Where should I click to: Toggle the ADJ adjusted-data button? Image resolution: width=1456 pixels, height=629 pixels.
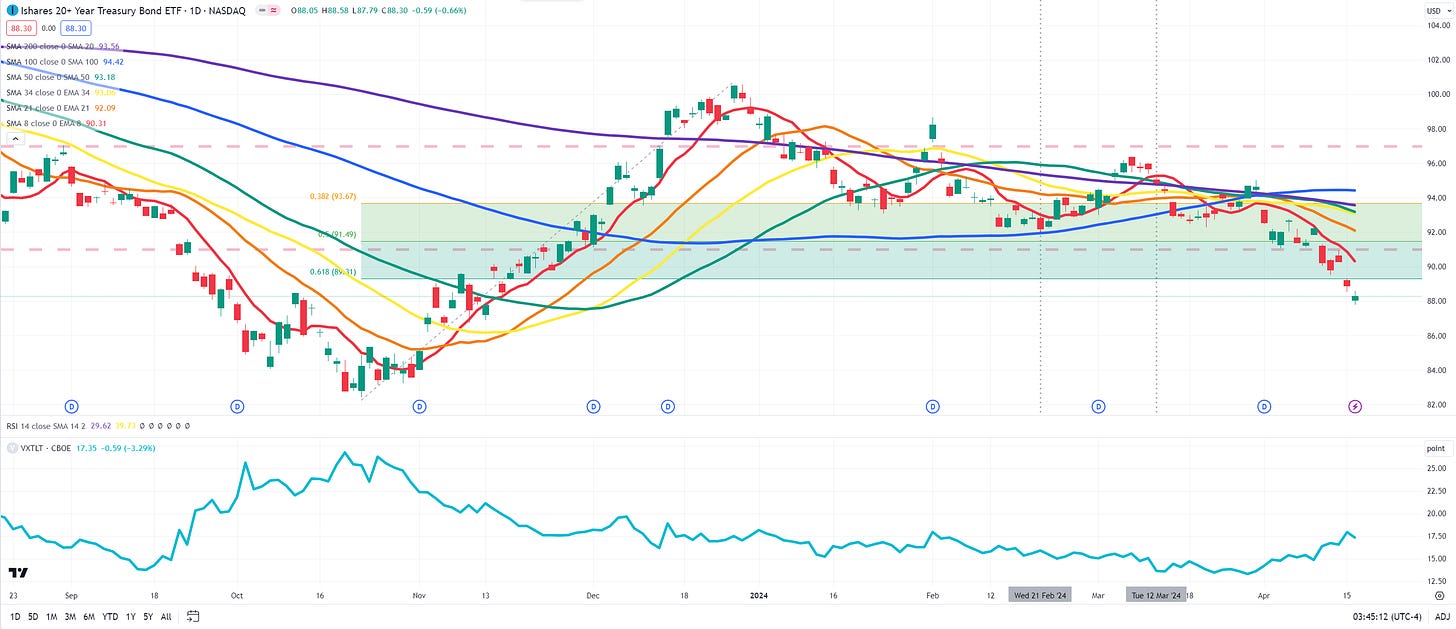(1440, 616)
